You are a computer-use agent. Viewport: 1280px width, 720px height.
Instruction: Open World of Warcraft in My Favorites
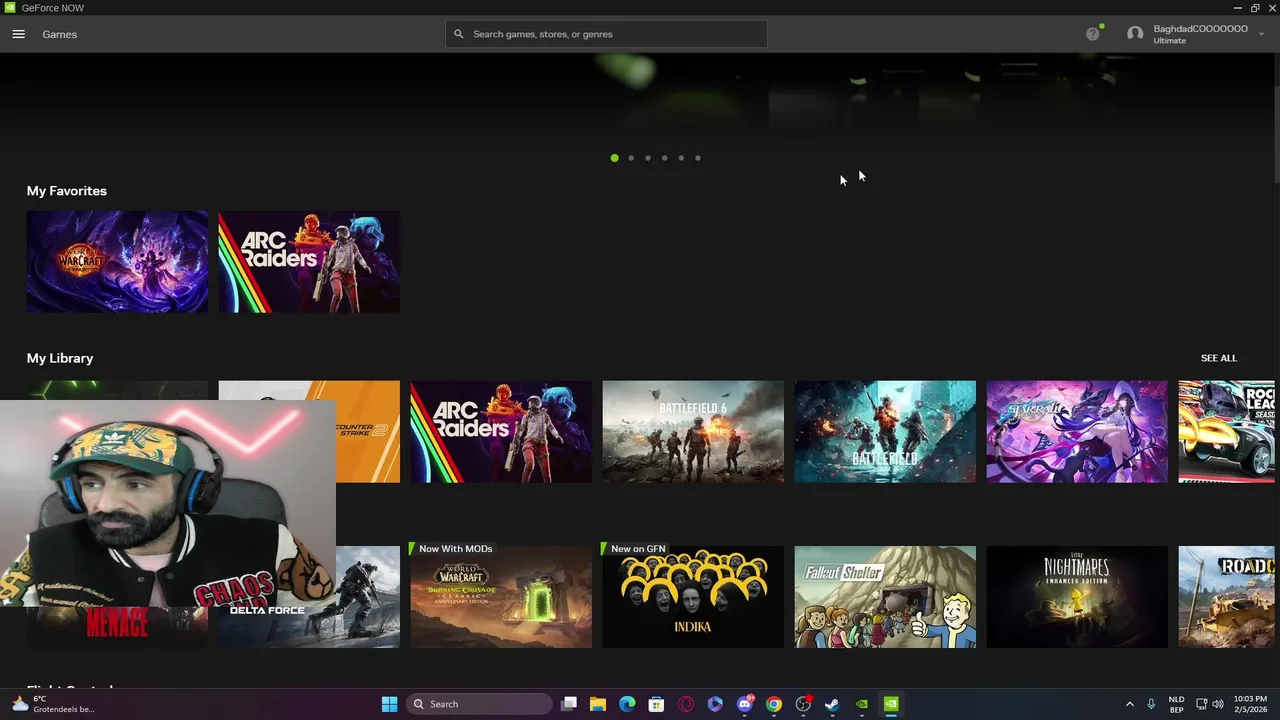click(x=117, y=262)
